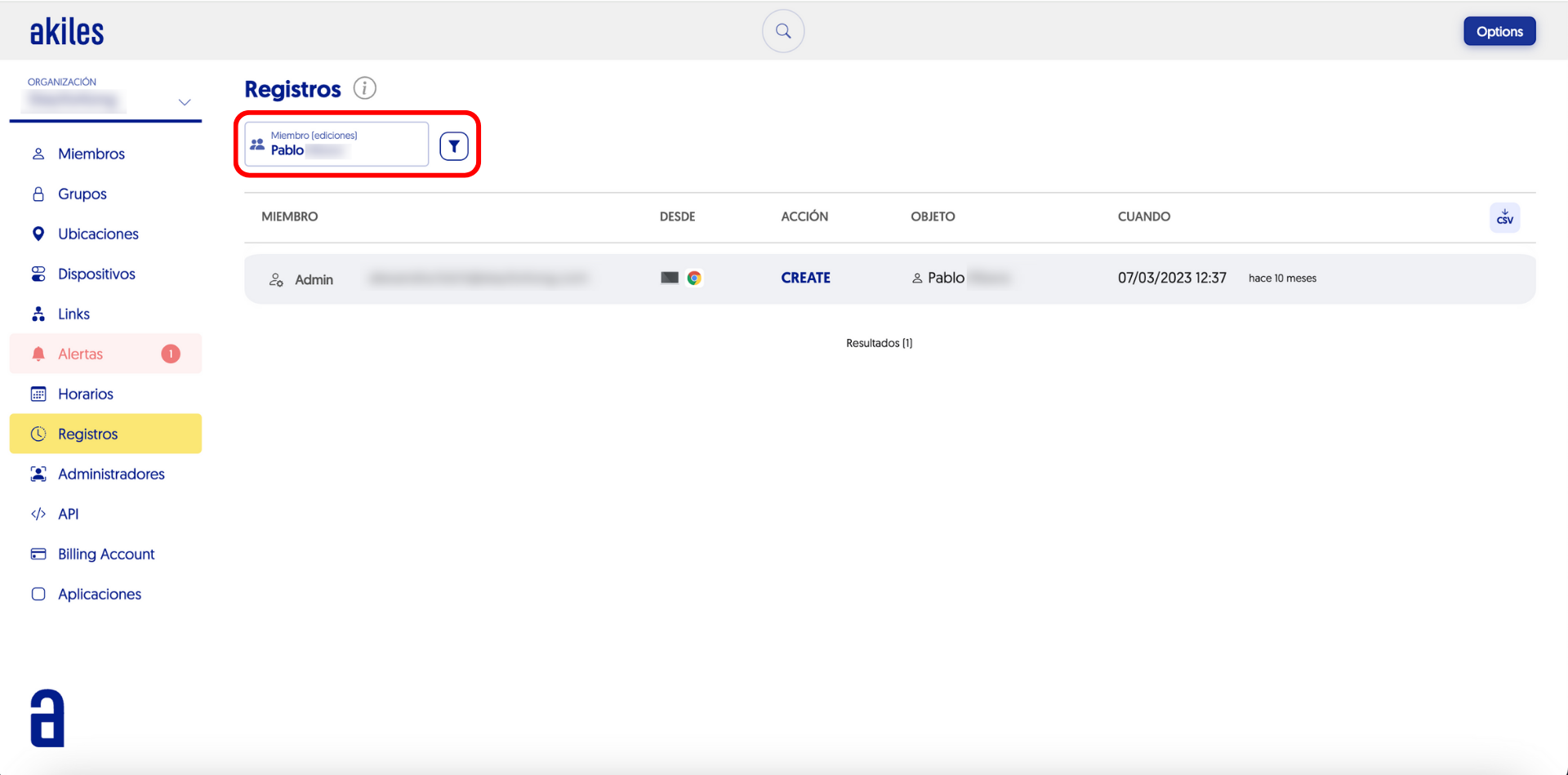Image resolution: width=1568 pixels, height=775 pixels.
Task: Download records as CSV
Action: [x=1503, y=218]
